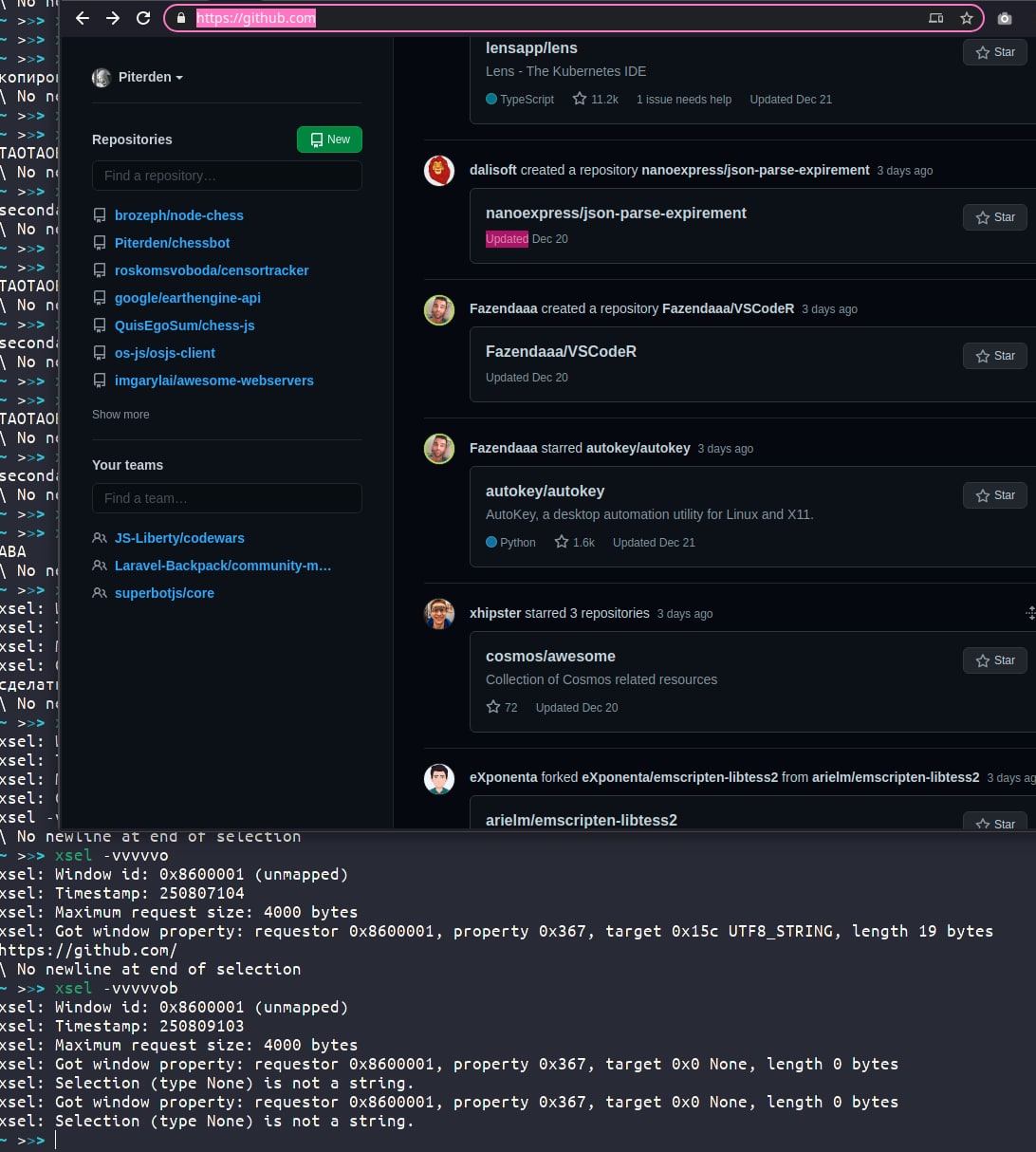The image size is (1036, 1152).
Task: Reload the GitHub page
Action: tap(143, 18)
